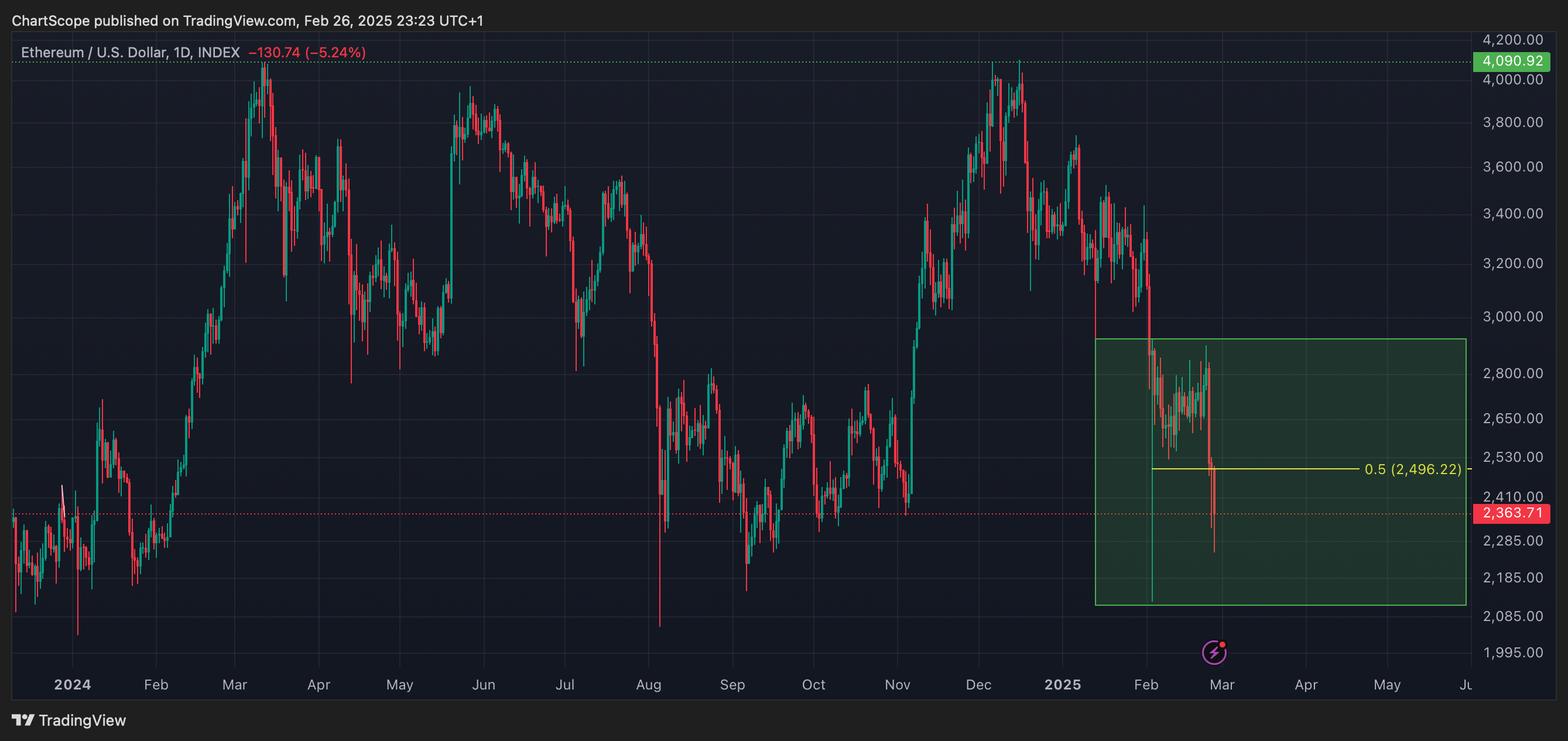Click the -130.74 (-5.24%) price change text
Viewport: 1568px width, 741px height.
pyautogui.click(x=307, y=53)
